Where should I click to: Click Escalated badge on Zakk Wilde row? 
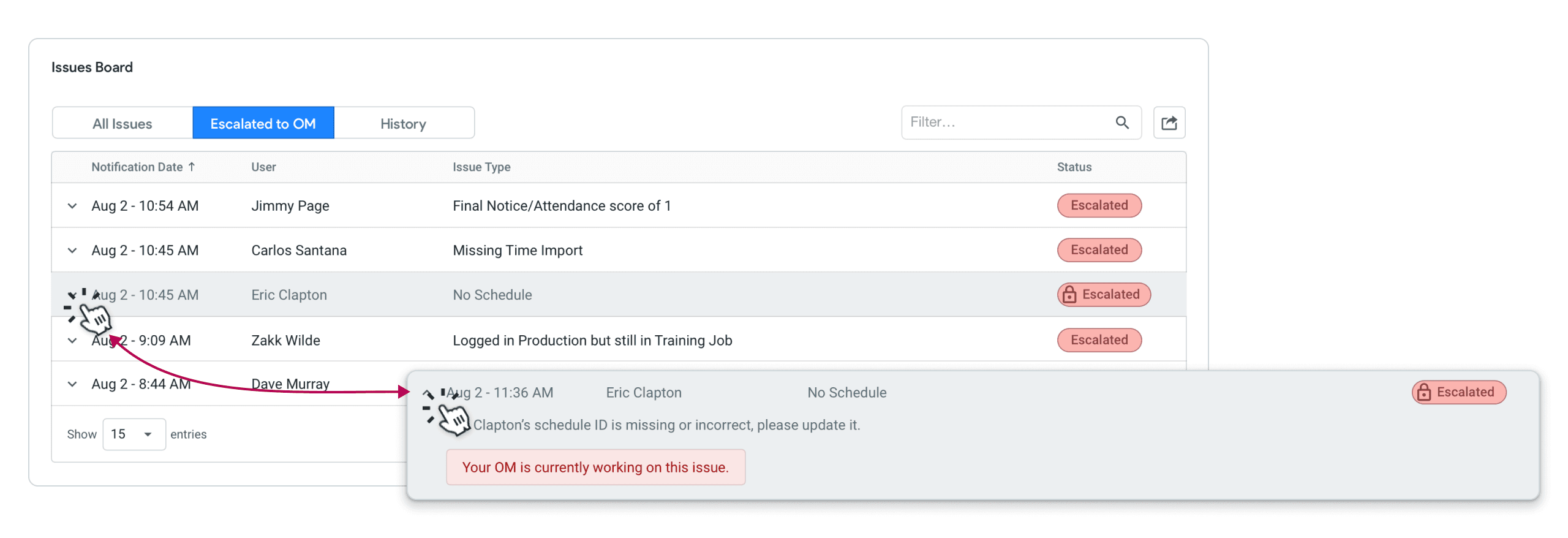(x=1099, y=340)
